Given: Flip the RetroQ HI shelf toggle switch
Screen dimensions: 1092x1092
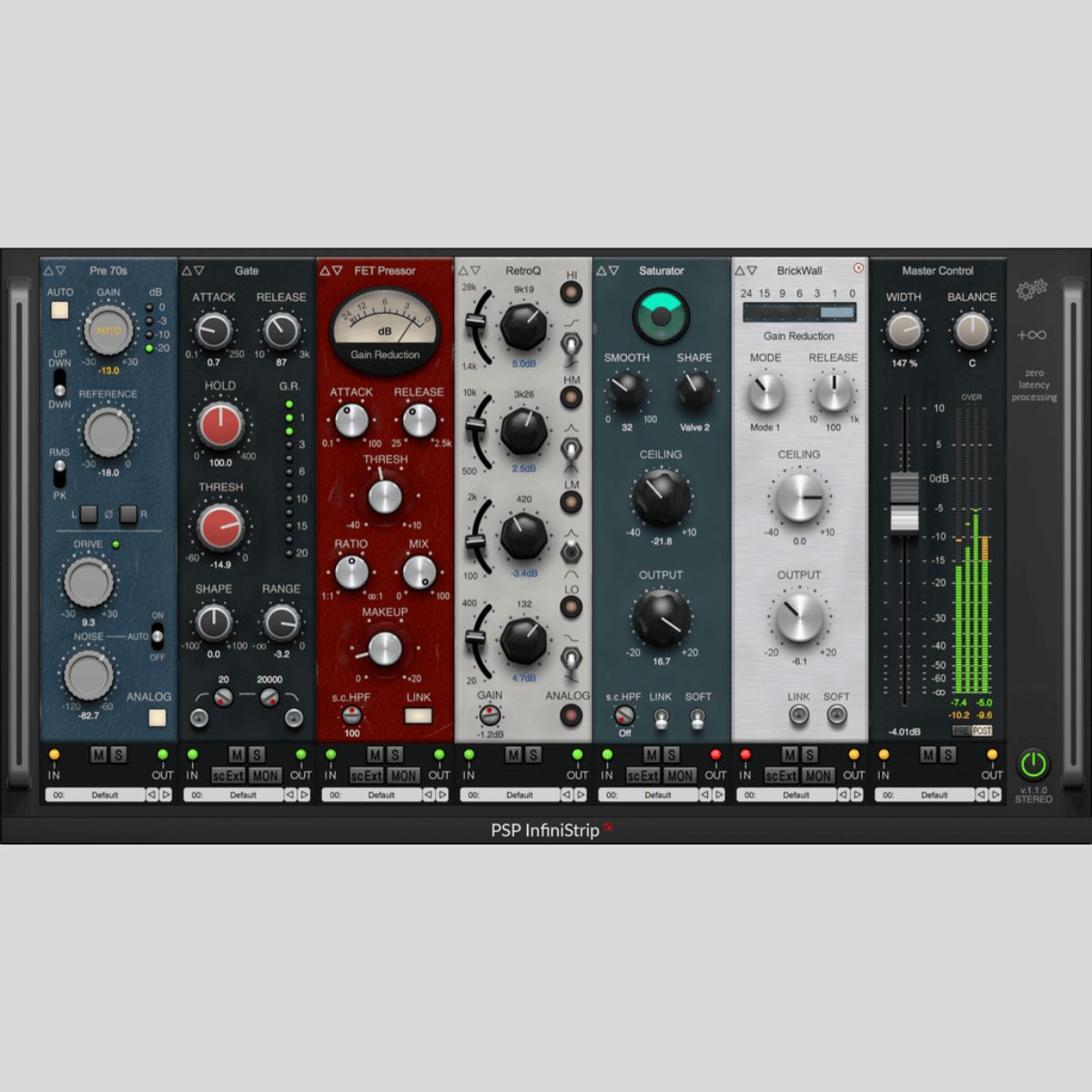Looking at the screenshot, I should point(571,345).
